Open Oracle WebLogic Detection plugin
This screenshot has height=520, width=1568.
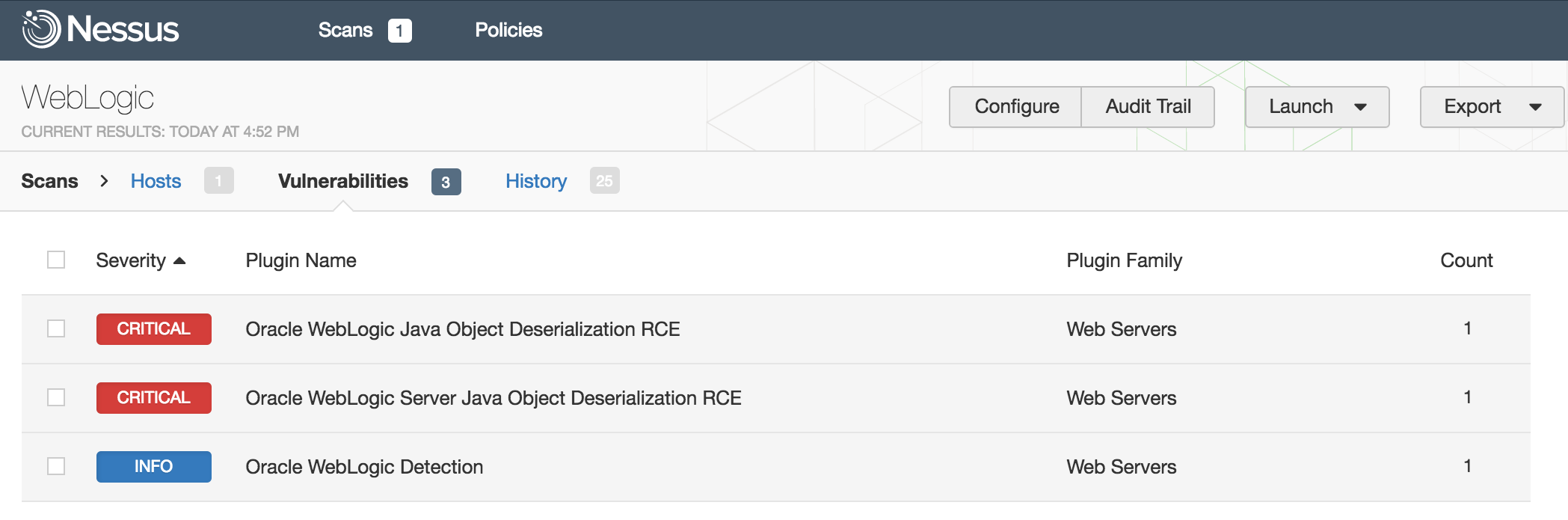(364, 467)
